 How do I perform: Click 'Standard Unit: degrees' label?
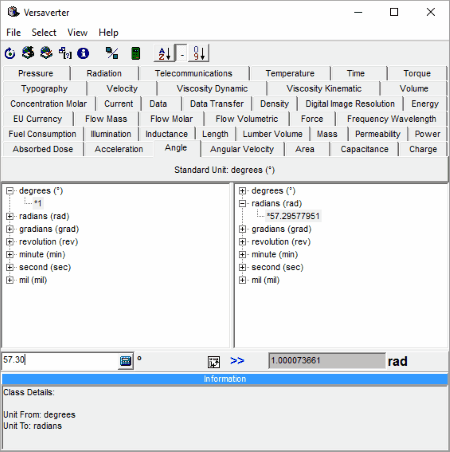(225, 170)
